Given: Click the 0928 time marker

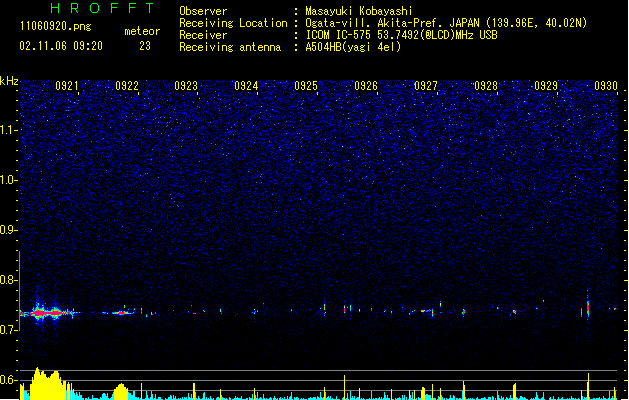Looking at the screenshot, I should pos(486,86).
